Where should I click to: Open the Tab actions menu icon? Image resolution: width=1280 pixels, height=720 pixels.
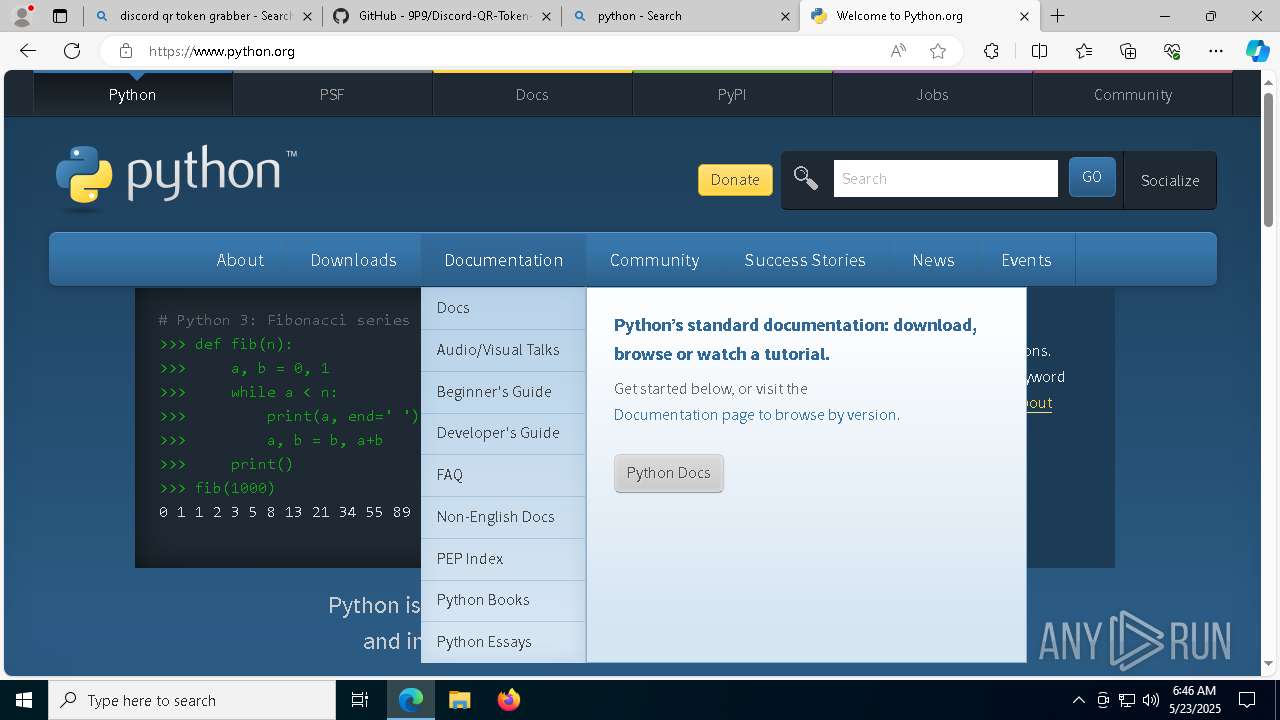click(x=60, y=16)
